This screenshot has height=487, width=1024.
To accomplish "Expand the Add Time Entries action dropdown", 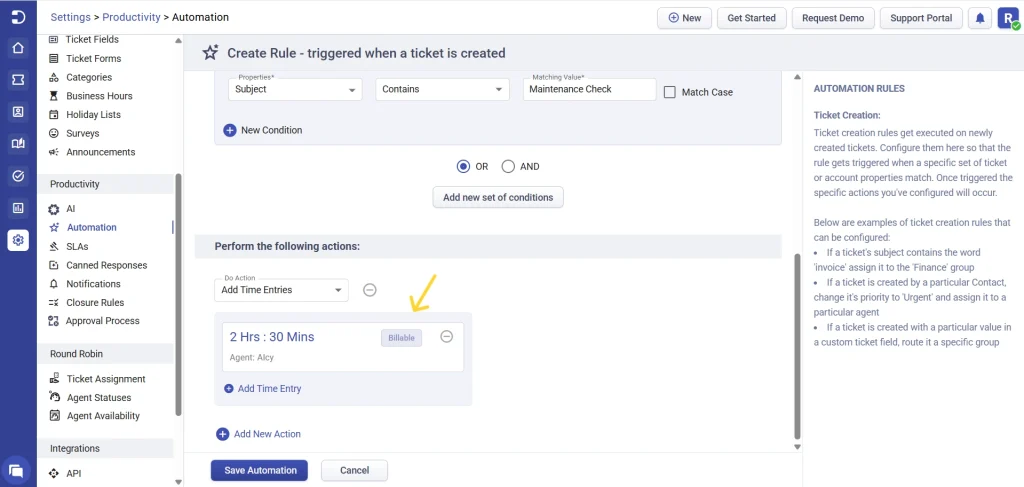I will [281, 291].
